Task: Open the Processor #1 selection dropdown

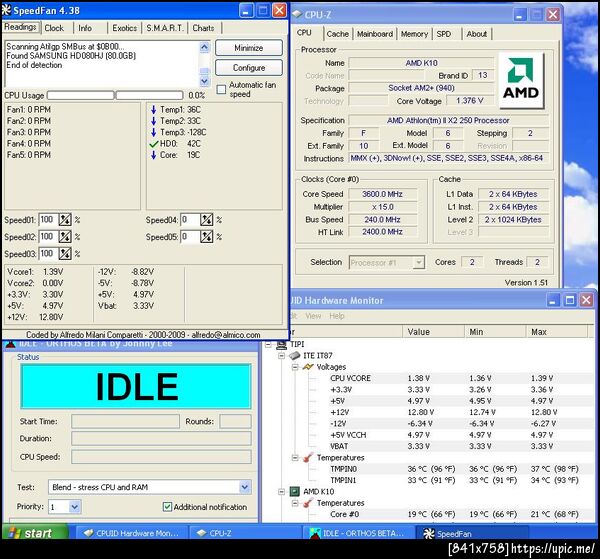Action: (419, 262)
